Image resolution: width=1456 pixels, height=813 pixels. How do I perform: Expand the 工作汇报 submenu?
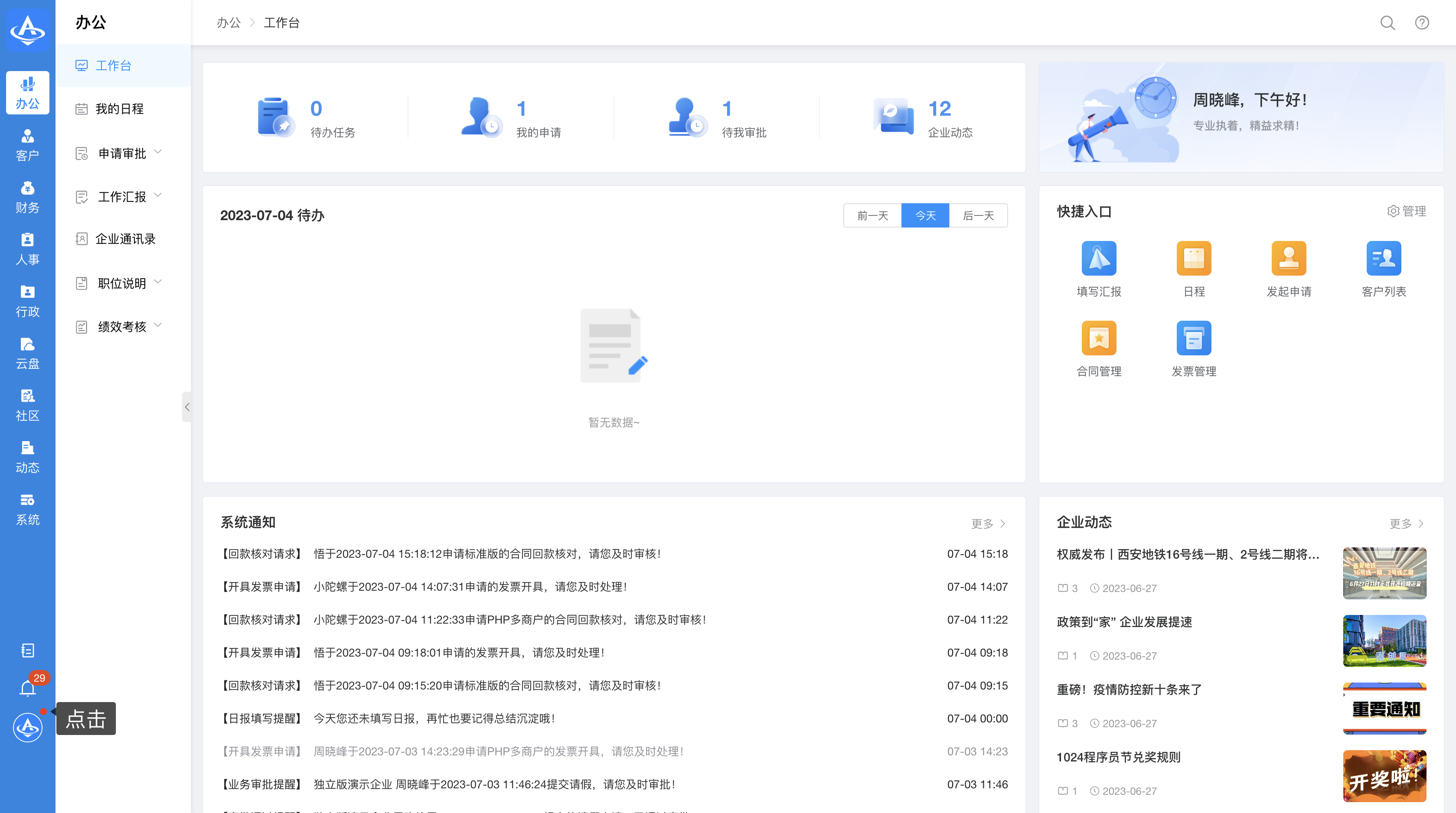(122, 197)
